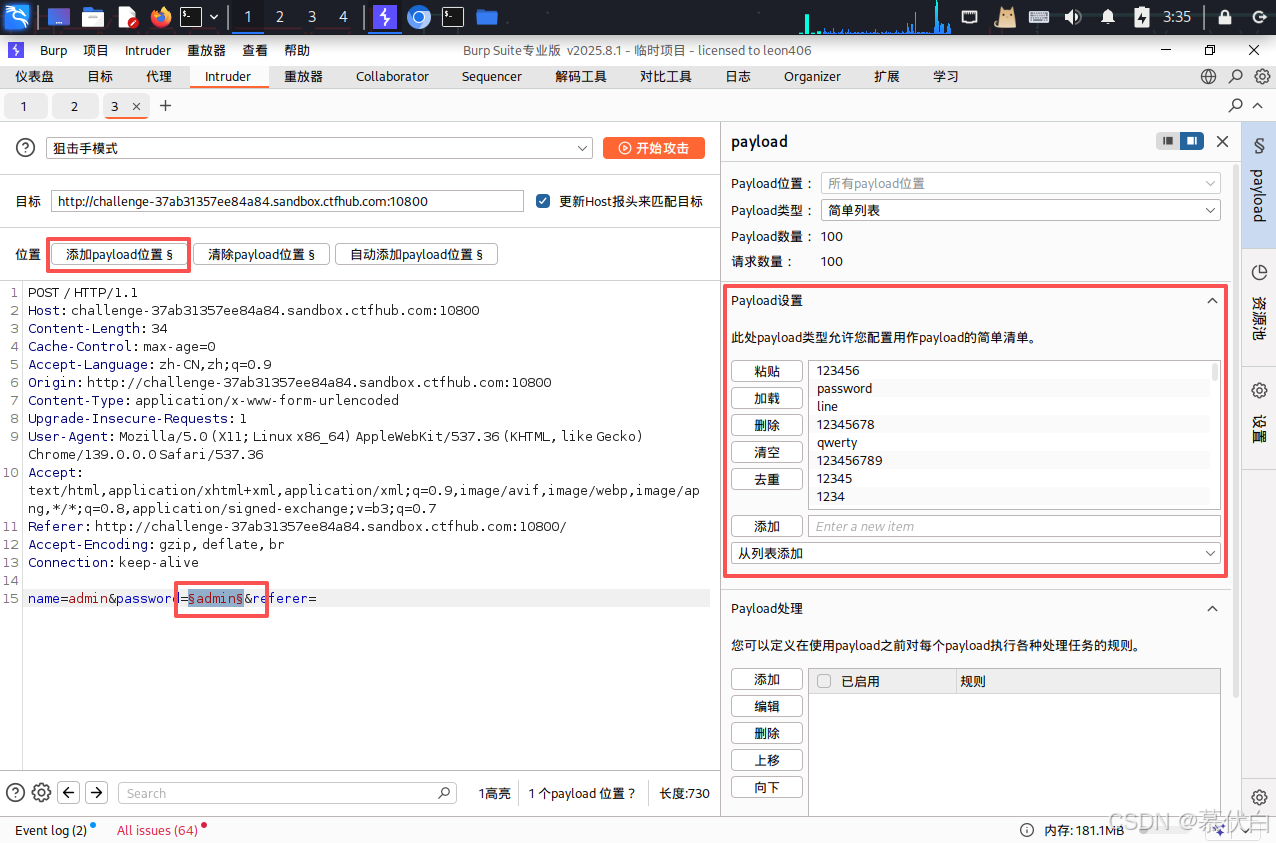Close Intruder tab 3
The height and width of the screenshot is (843, 1276).
[x=136, y=106]
